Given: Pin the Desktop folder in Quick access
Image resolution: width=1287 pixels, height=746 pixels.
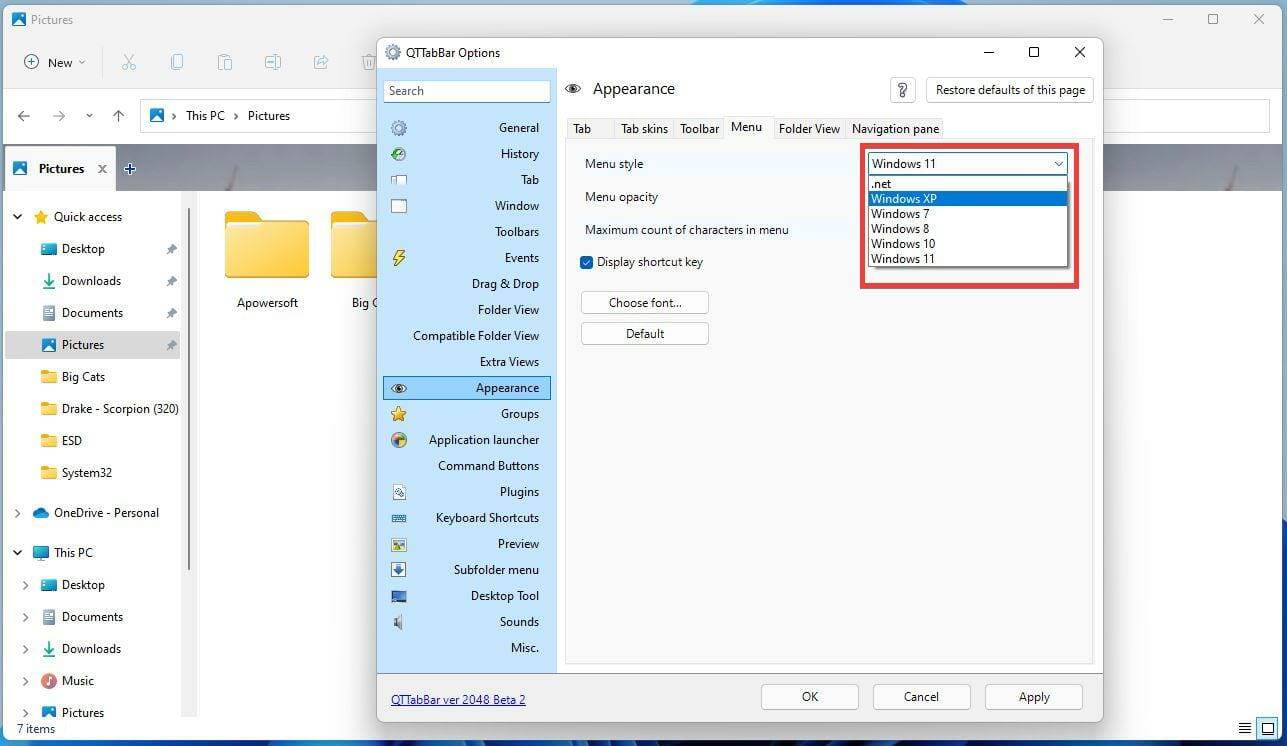Looking at the screenshot, I should pos(171,248).
